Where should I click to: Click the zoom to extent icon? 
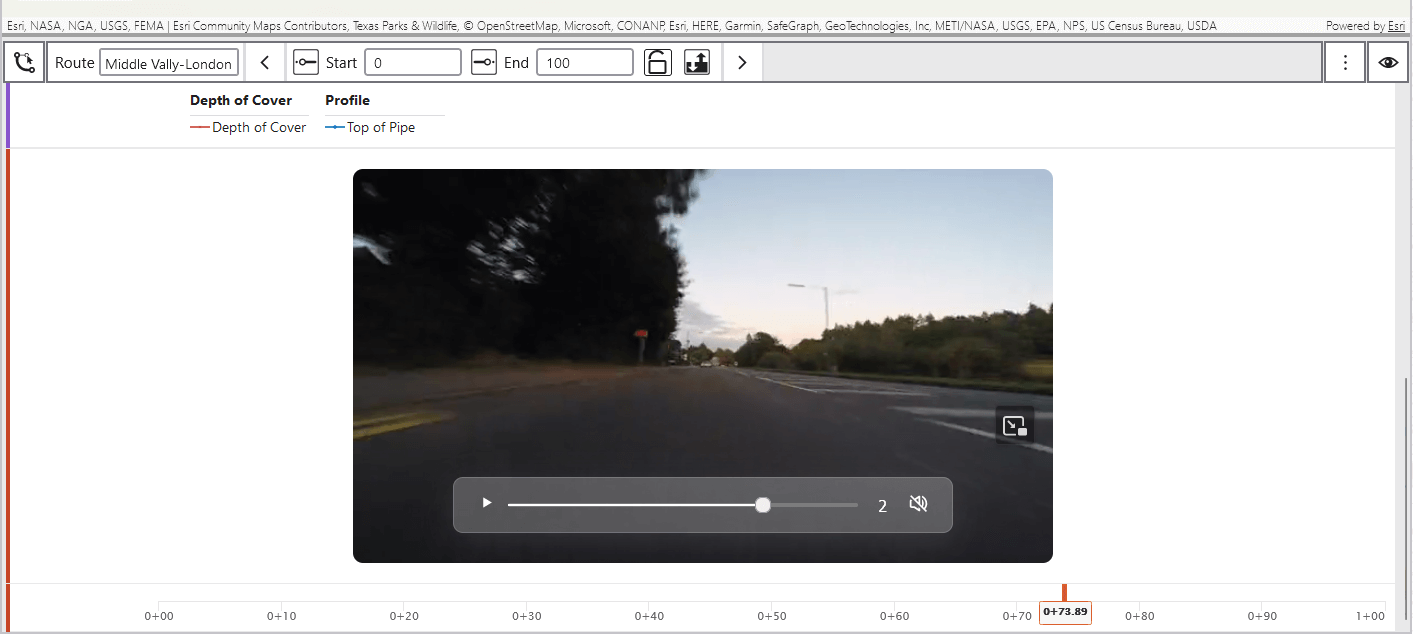click(696, 63)
